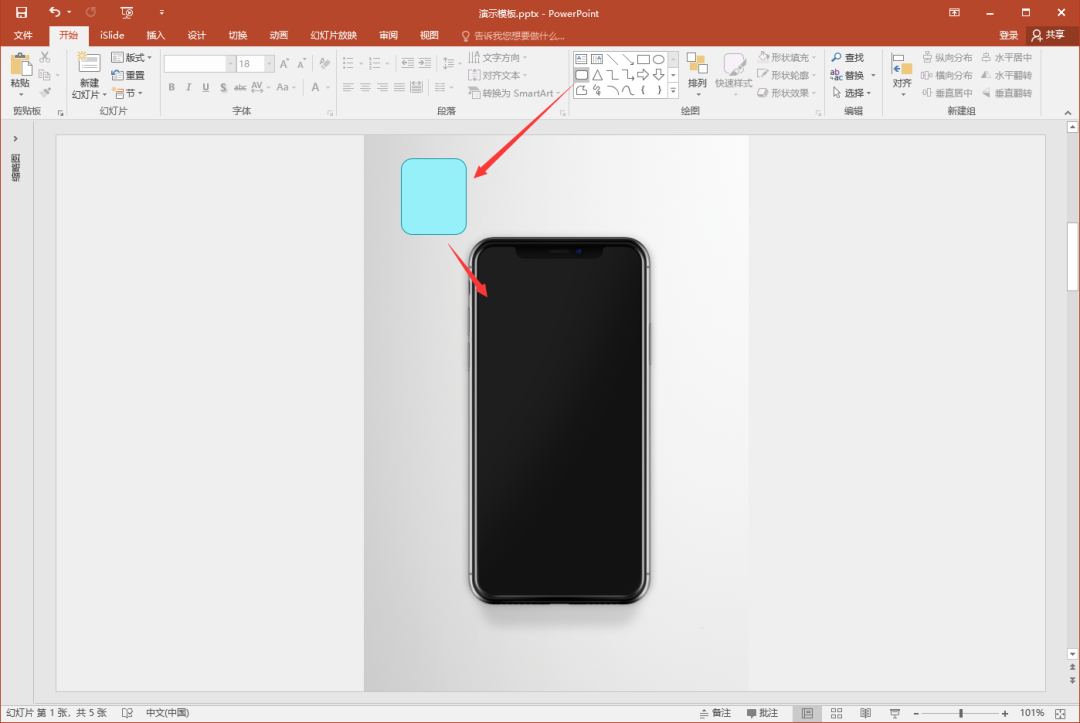The image size is (1080, 723).
Task: Open the font name combo box
Action: point(200,63)
